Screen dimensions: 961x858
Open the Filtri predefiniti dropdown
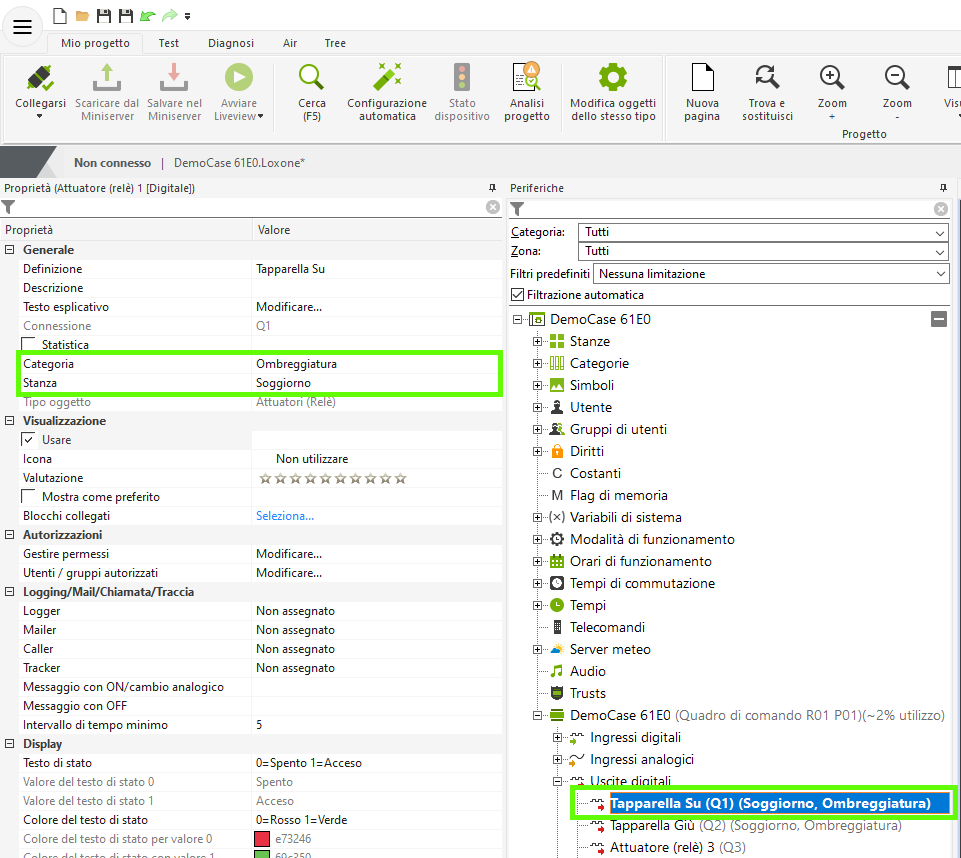(x=771, y=274)
